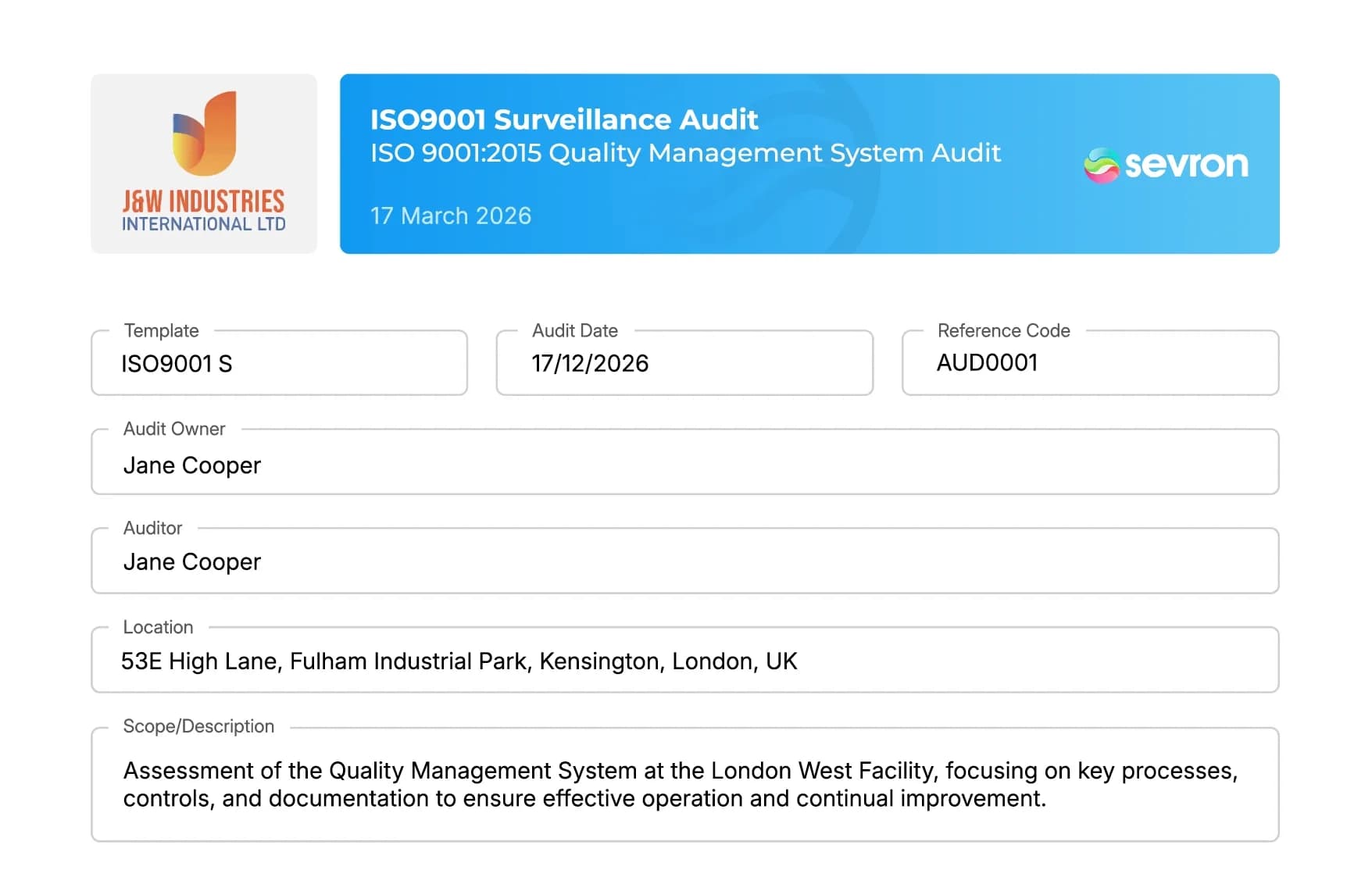Screen dimensions: 1372x884
Task: Click the Auditor field
Action: [x=684, y=561]
